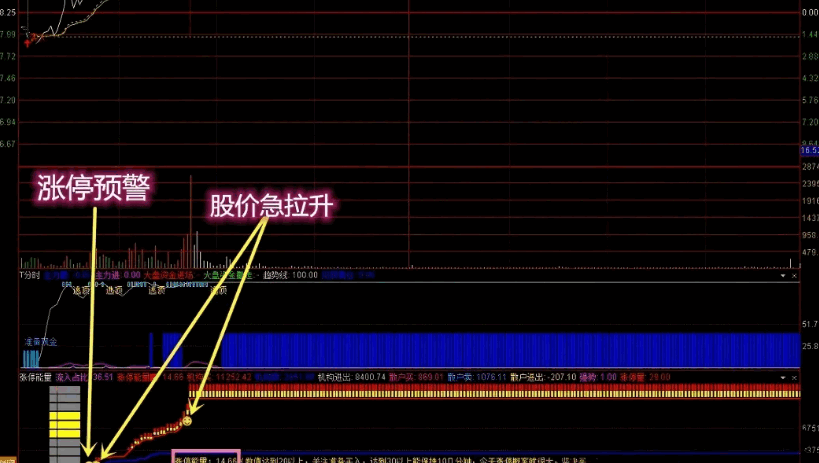
Task: Click the 6.67 price axis label
Action: 7,144
